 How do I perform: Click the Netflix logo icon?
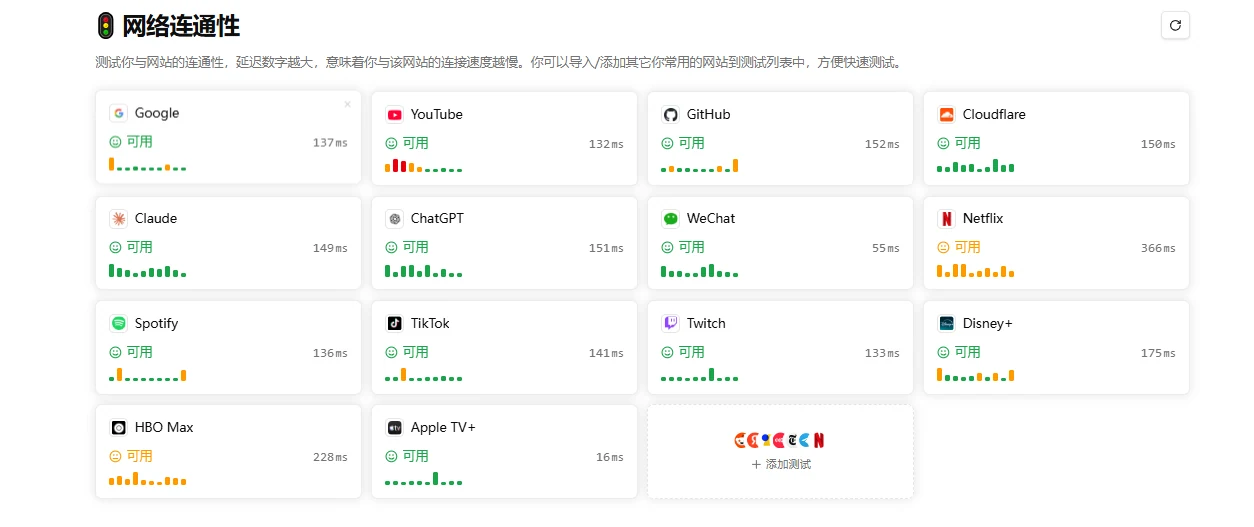click(x=946, y=218)
